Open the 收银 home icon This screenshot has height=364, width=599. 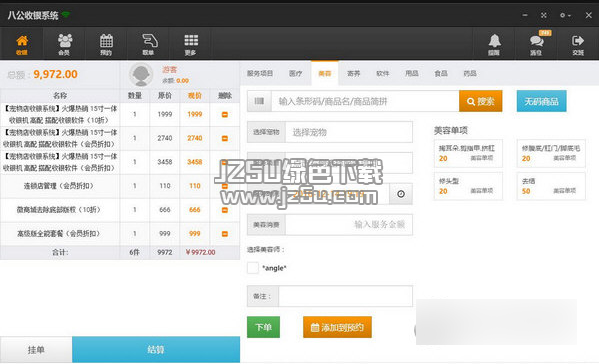[x=22, y=44]
